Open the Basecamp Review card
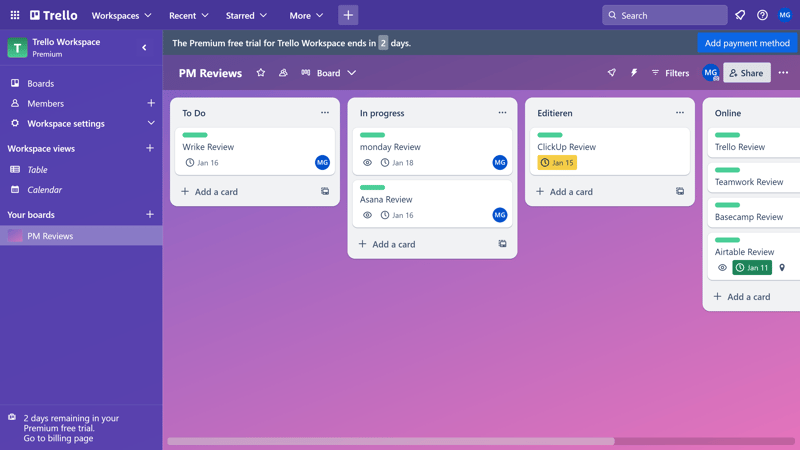Image resolution: width=800 pixels, height=450 pixels. tap(754, 212)
